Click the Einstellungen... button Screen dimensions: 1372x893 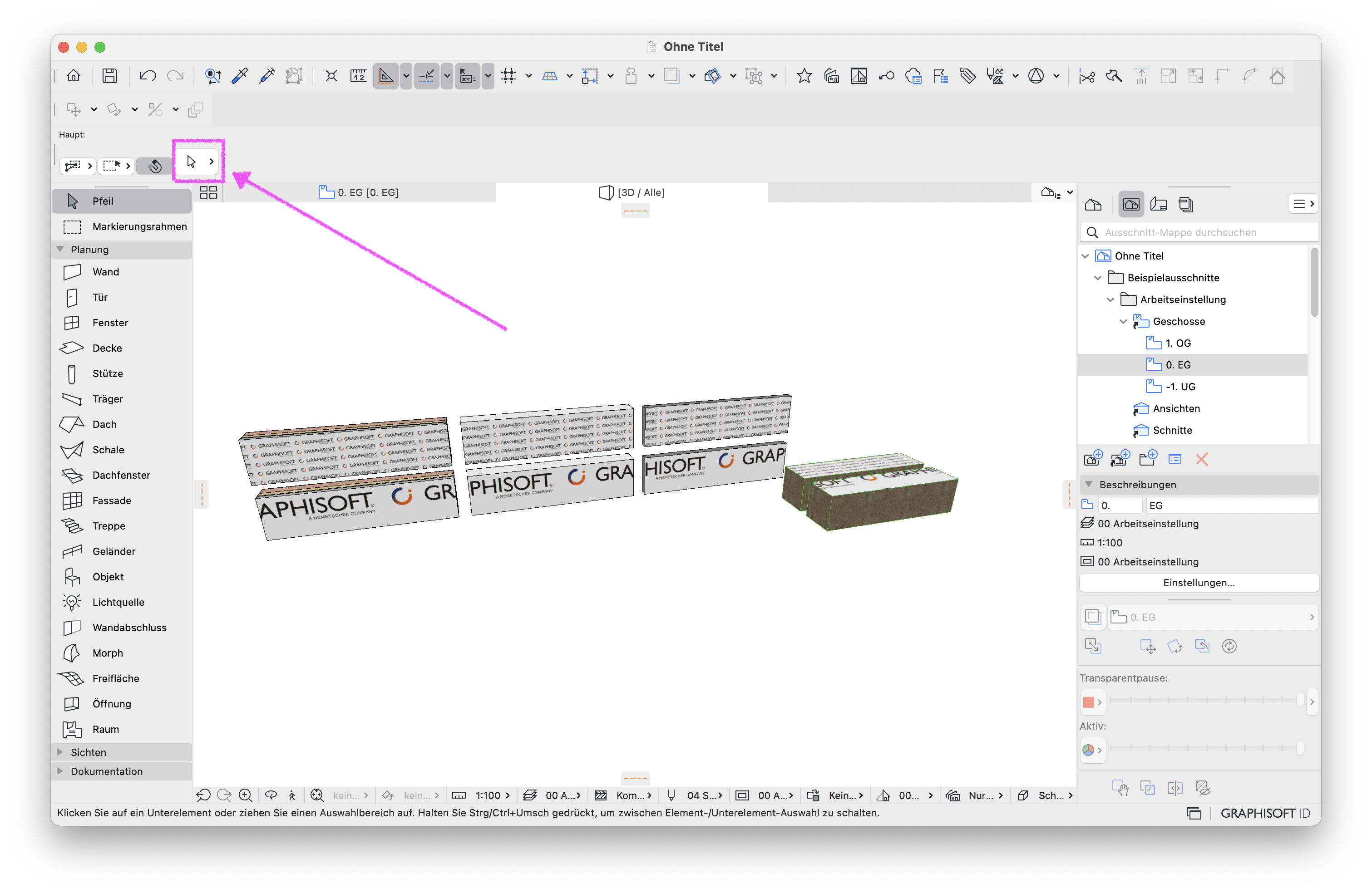click(1199, 583)
